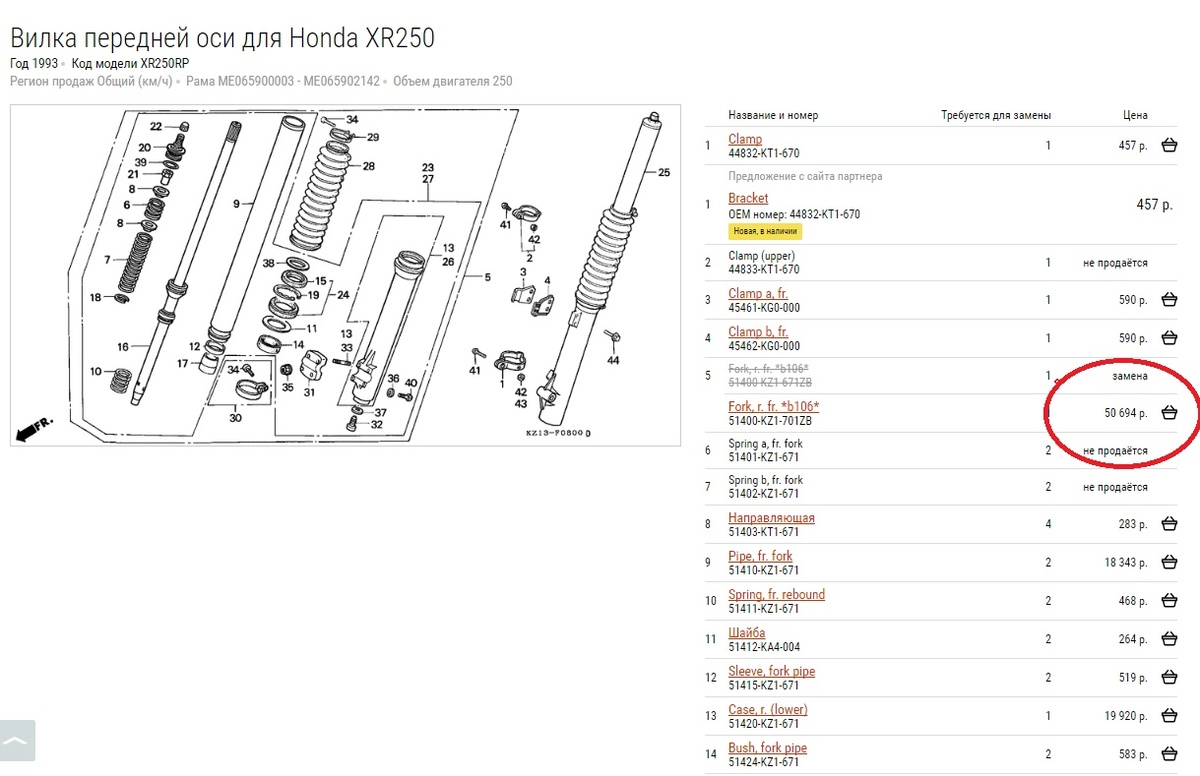Select the 'Clamp (upper)' part name

762,256
